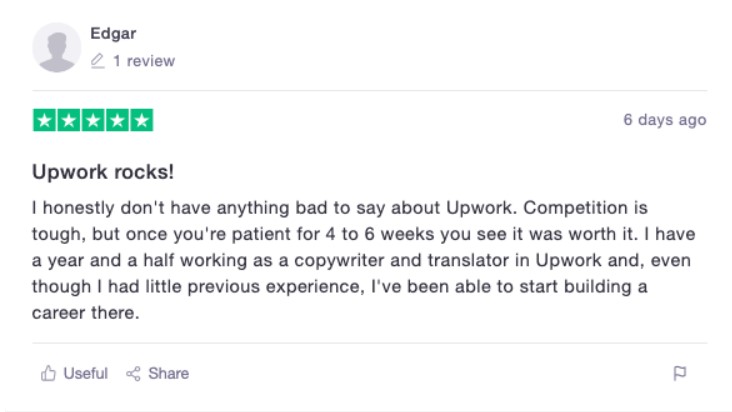Click the five-star rating bar
This screenshot has height=412, width=732.
[93, 120]
